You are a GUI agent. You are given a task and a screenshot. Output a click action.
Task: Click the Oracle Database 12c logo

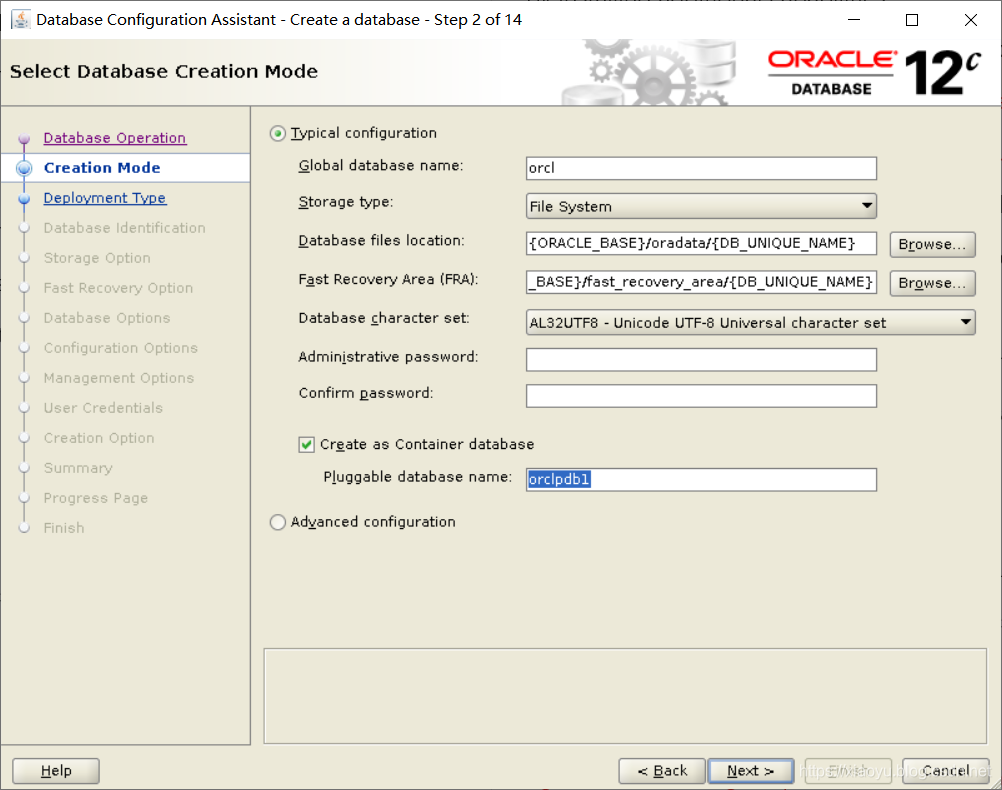[874, 73]
